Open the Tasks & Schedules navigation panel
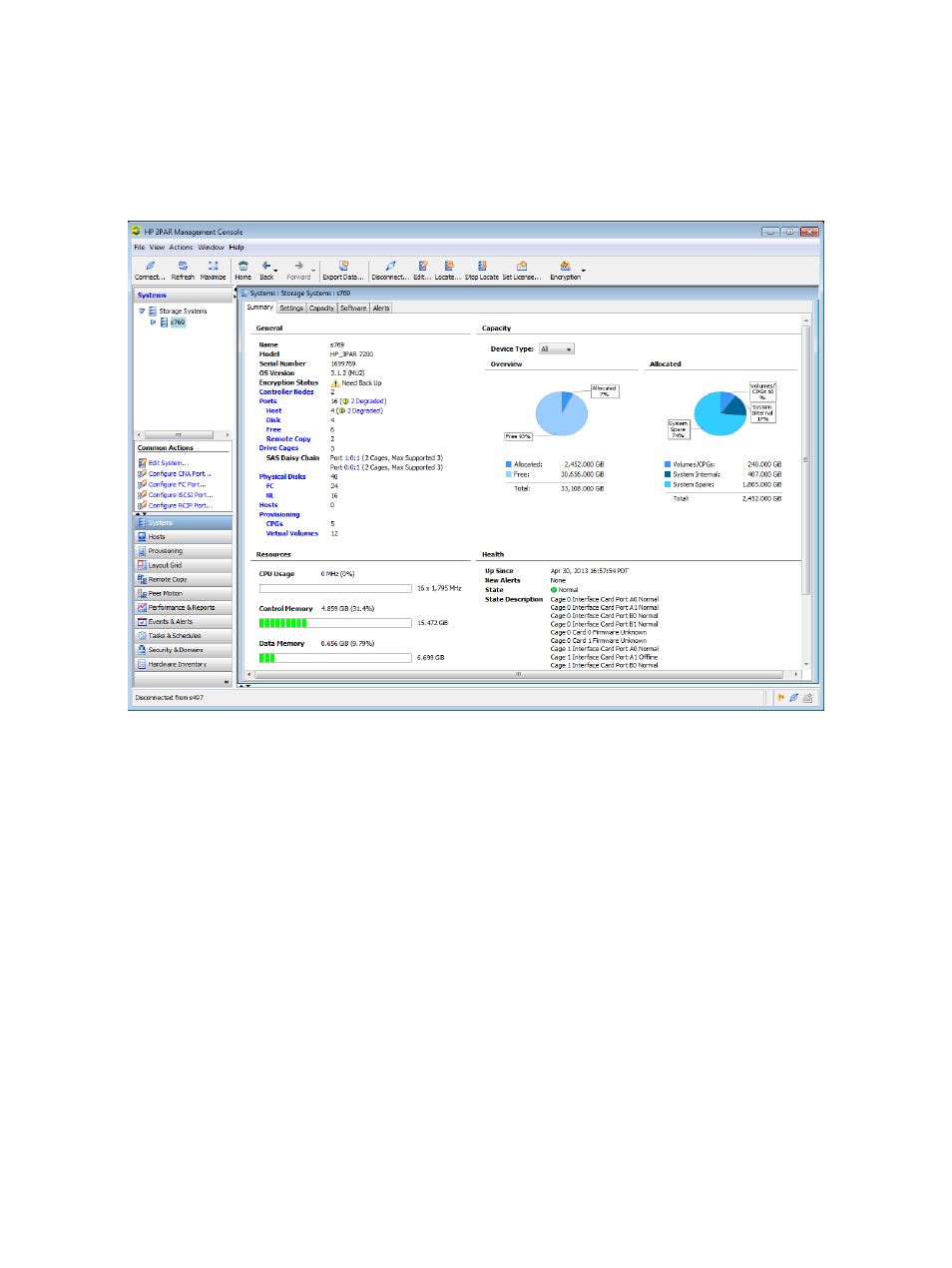 pos(184,636)
